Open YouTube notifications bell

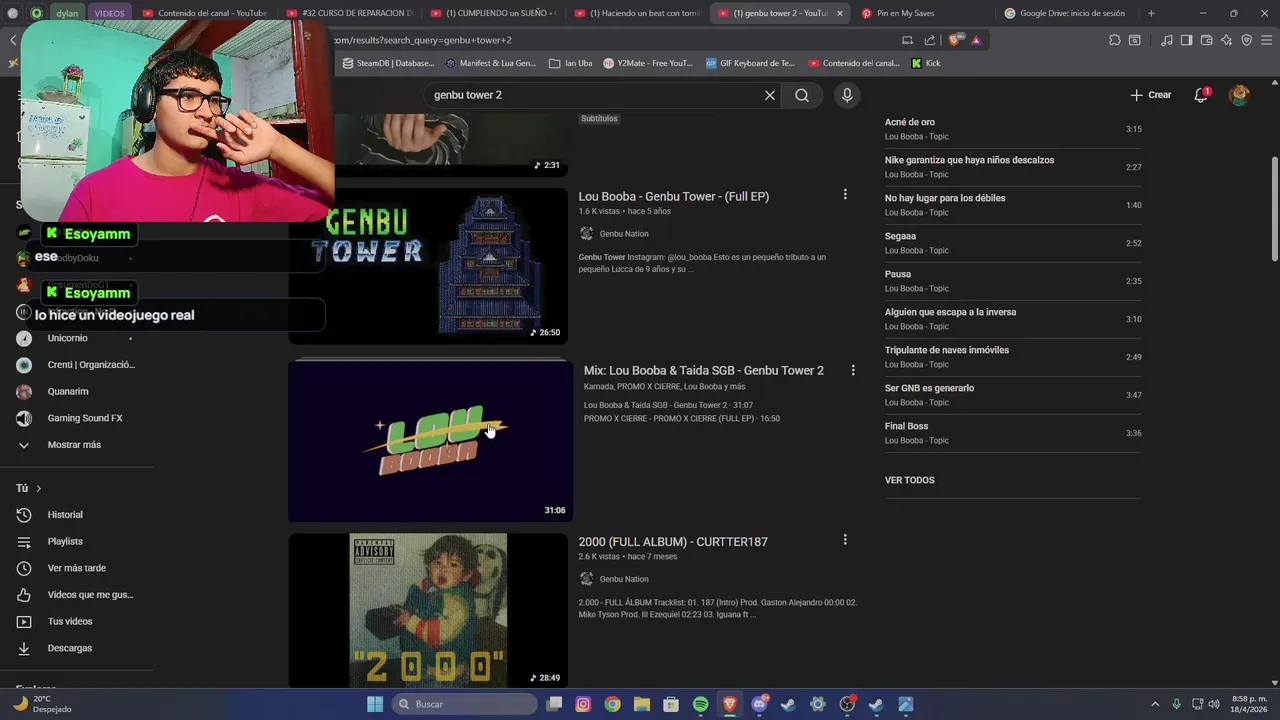1201,95
